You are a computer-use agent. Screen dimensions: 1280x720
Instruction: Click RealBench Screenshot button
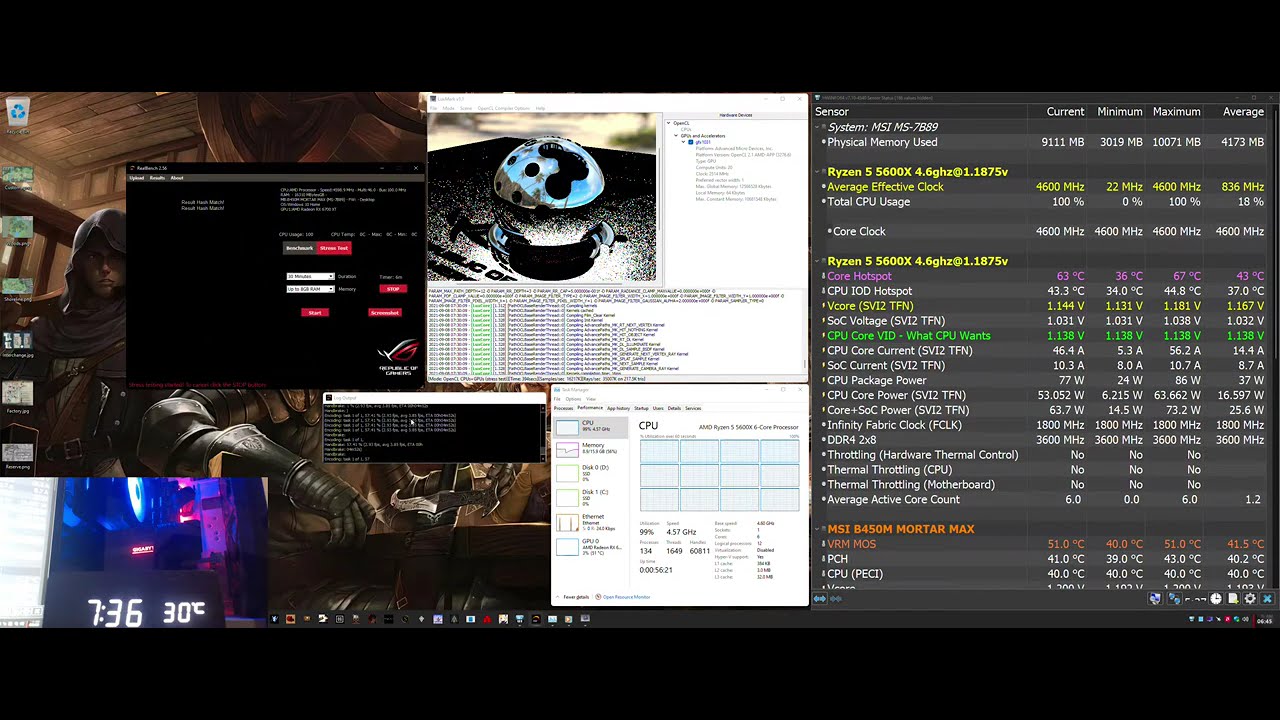[385, 313]
